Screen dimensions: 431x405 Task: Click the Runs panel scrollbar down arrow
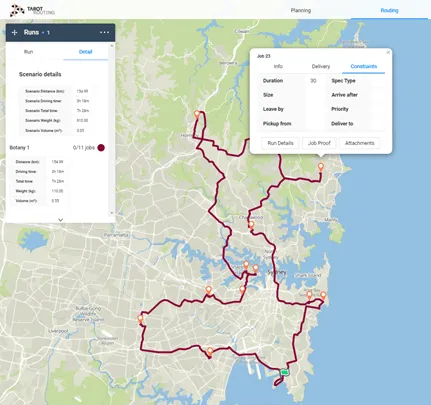112,213
